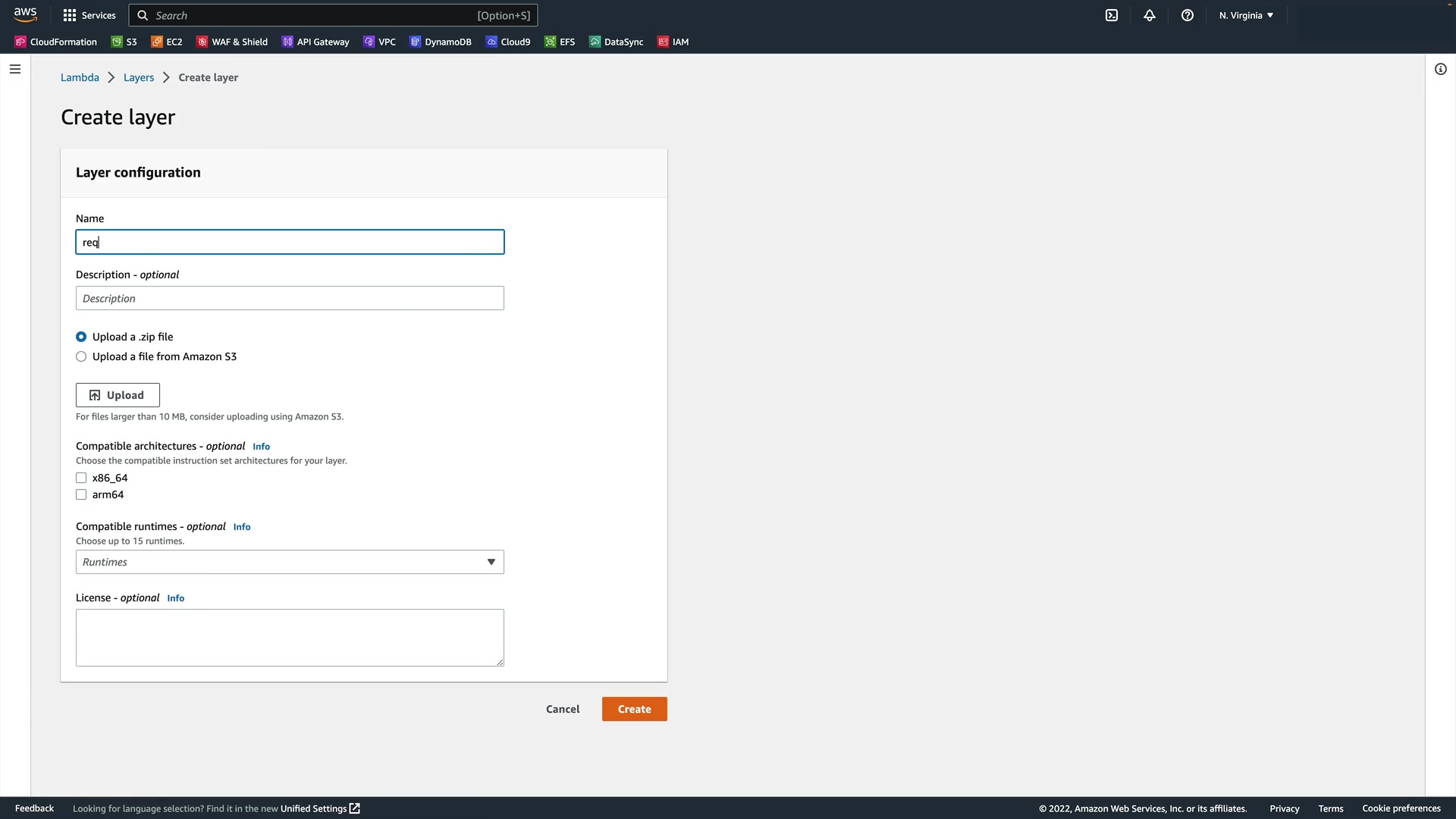Click the Upload file button
This screenshot has width=1456, height=819.
118,395
